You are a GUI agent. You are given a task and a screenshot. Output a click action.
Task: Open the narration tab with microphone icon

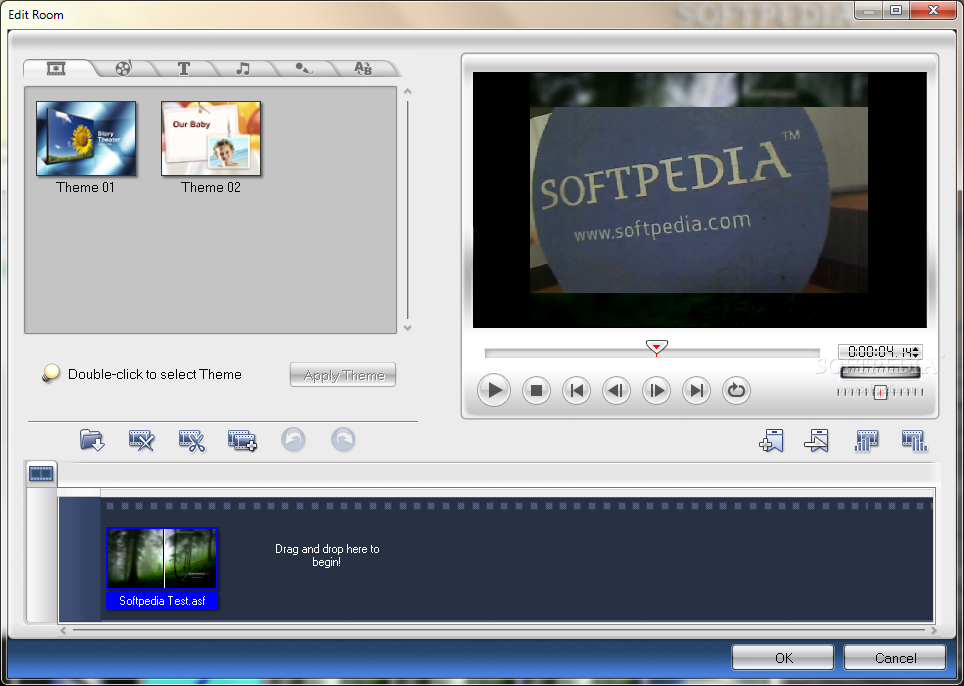(x=302, y=68)
